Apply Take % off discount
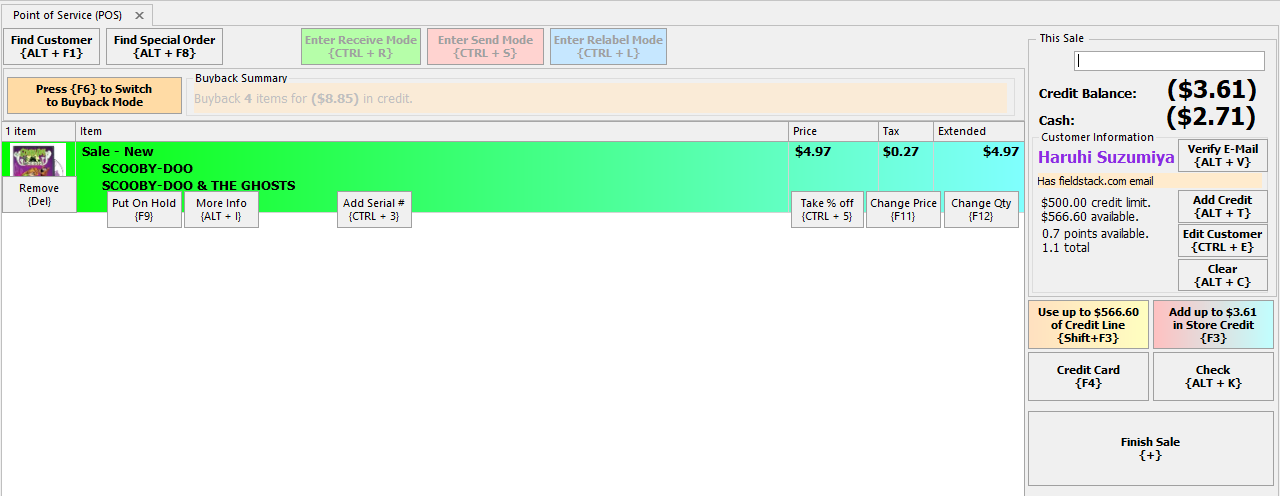The image size is (1280, 496). coord(827,209)
